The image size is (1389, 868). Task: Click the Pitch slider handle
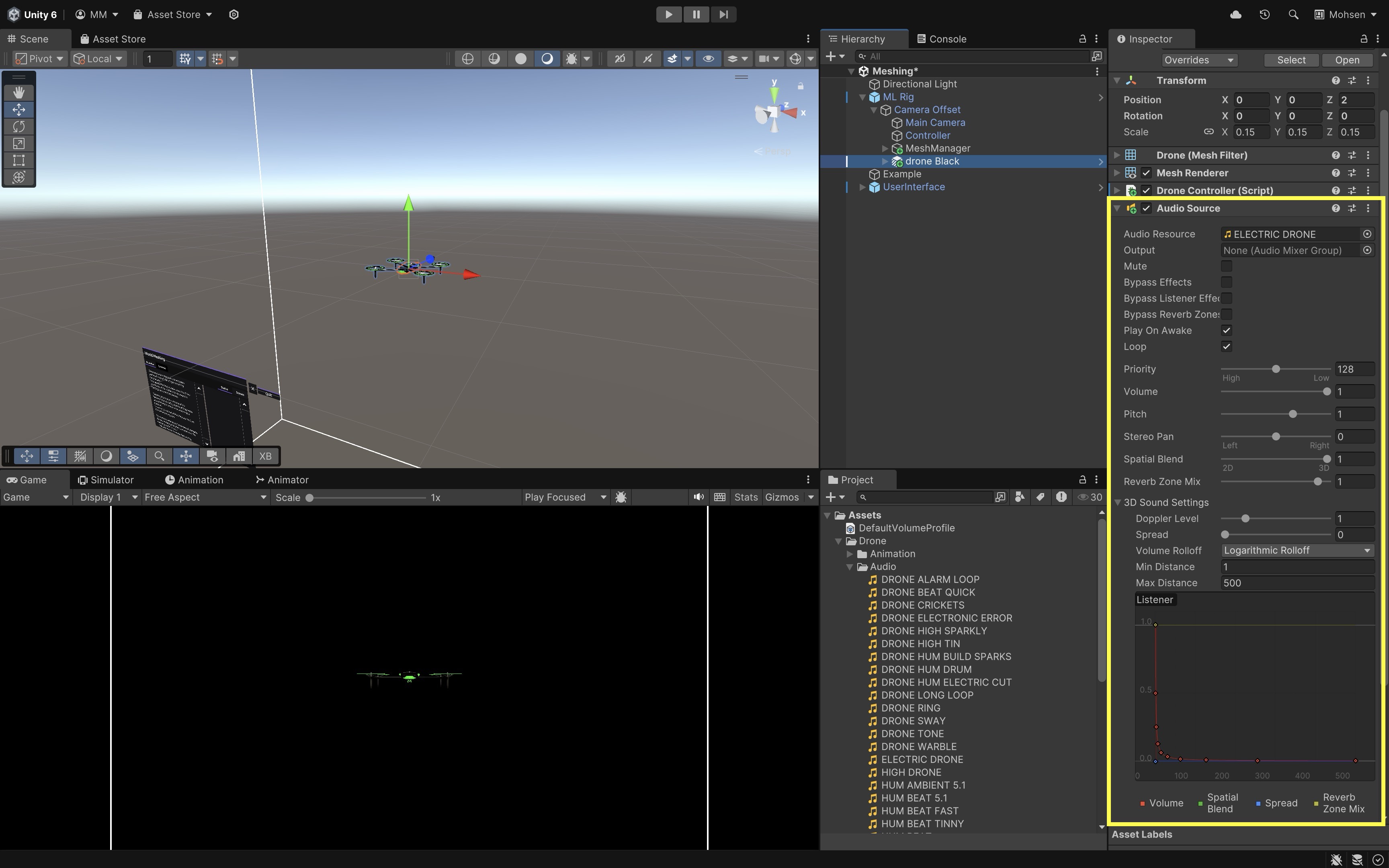(1293, 414)
